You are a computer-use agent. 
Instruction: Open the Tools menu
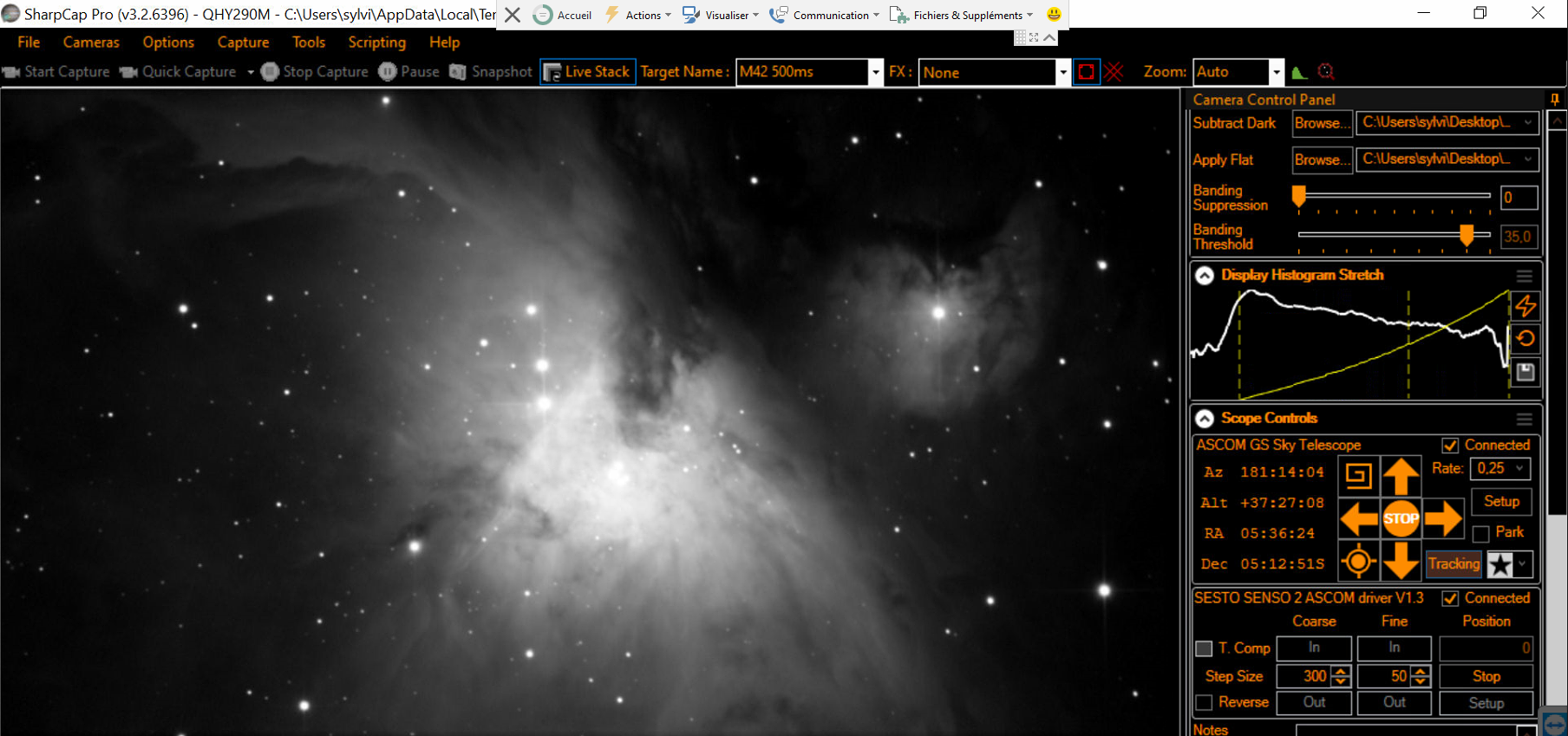309,42
